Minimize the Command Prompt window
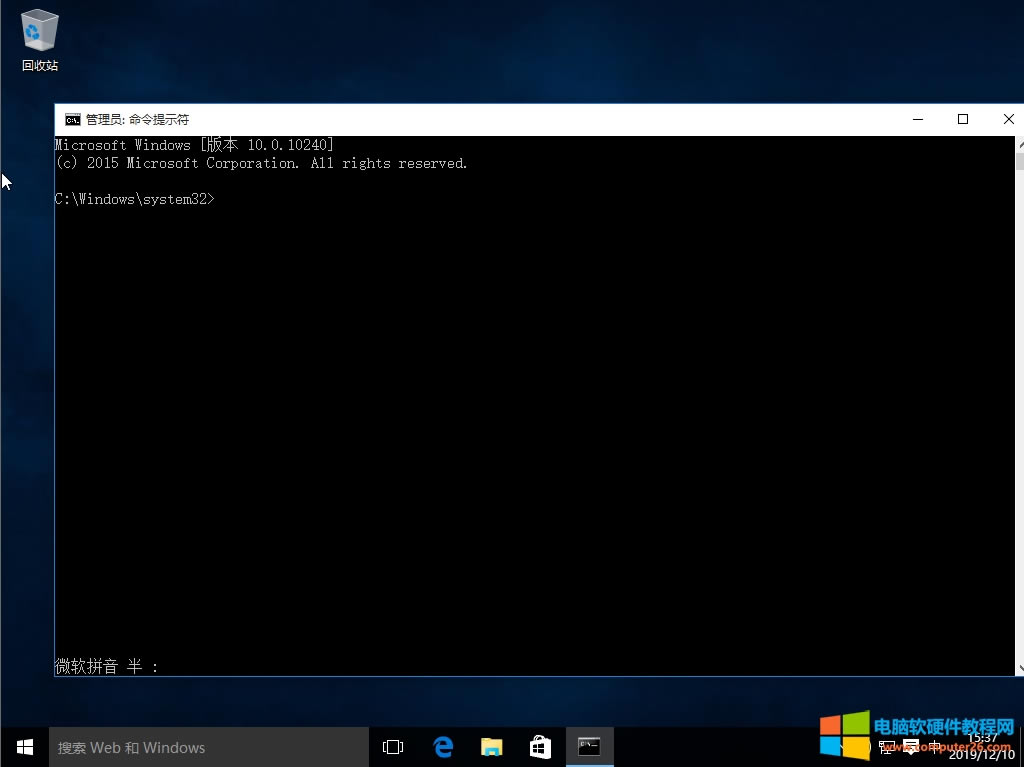Screen dimensions: 1024x767 [918, 119]
